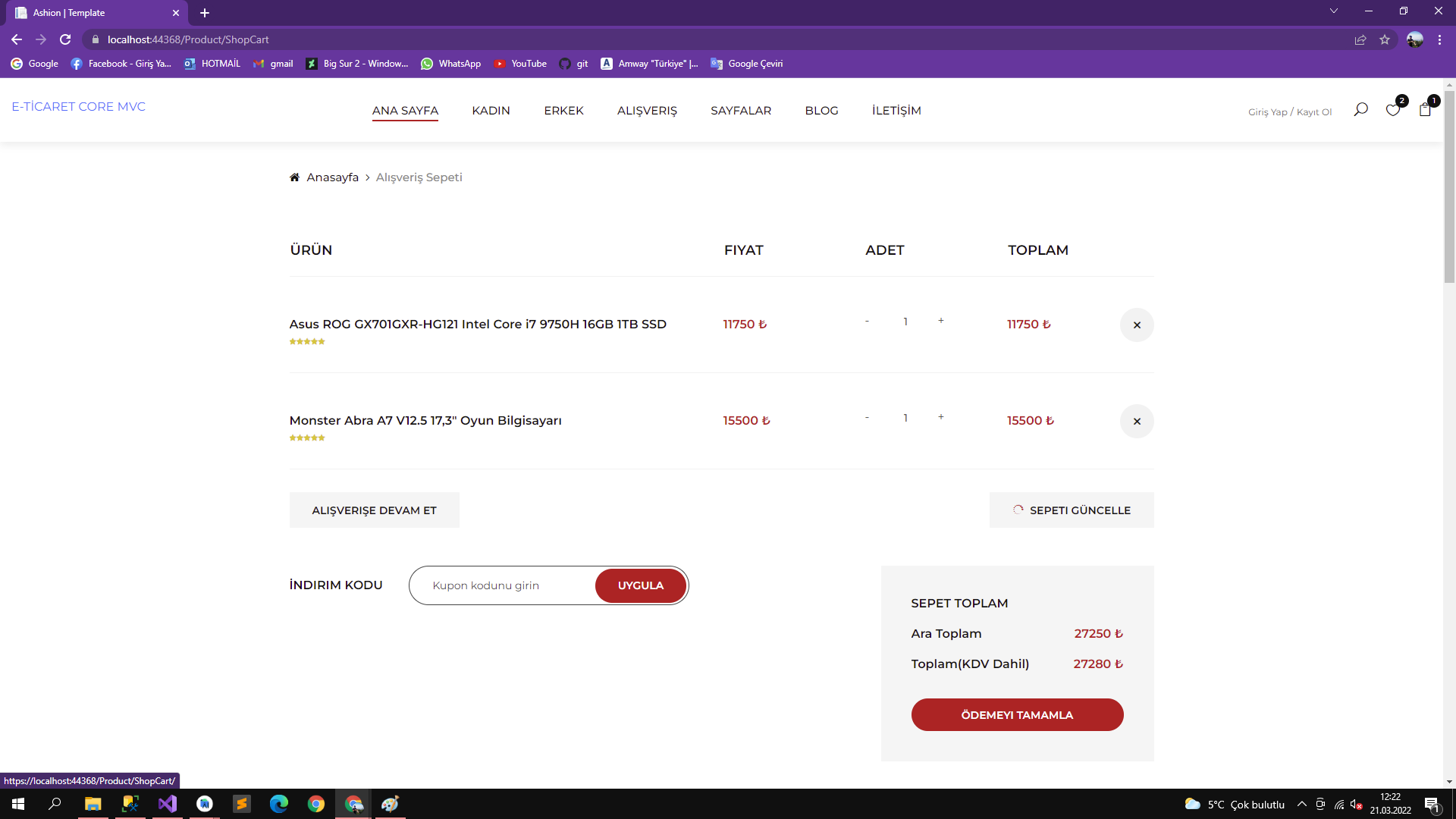Click SEPETI GÜNCELLE to update cart
Screen dimensions: 1456x819
point(1072,510)
